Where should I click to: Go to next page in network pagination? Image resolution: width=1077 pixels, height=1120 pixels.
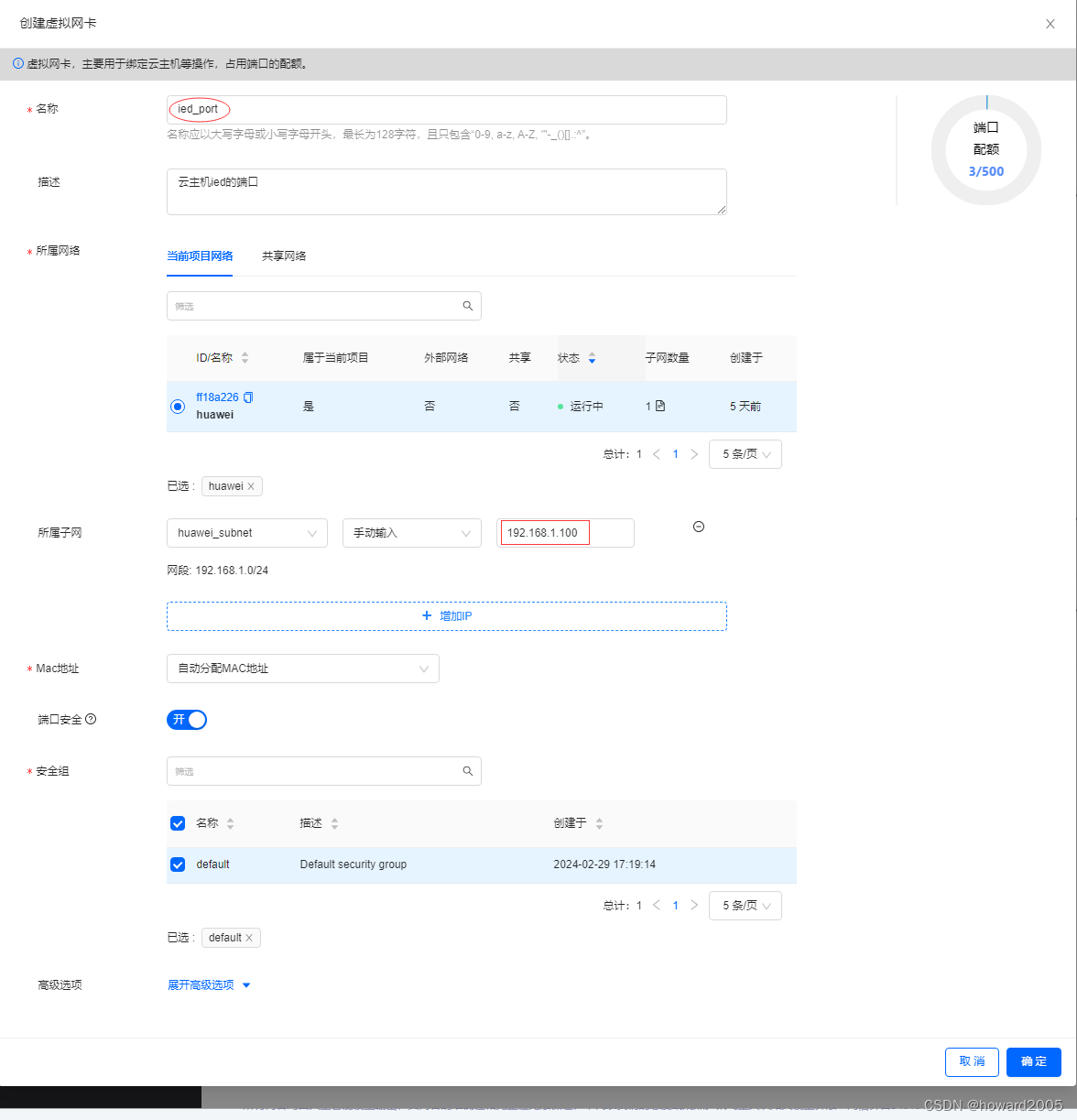click(x=694, y=454)
